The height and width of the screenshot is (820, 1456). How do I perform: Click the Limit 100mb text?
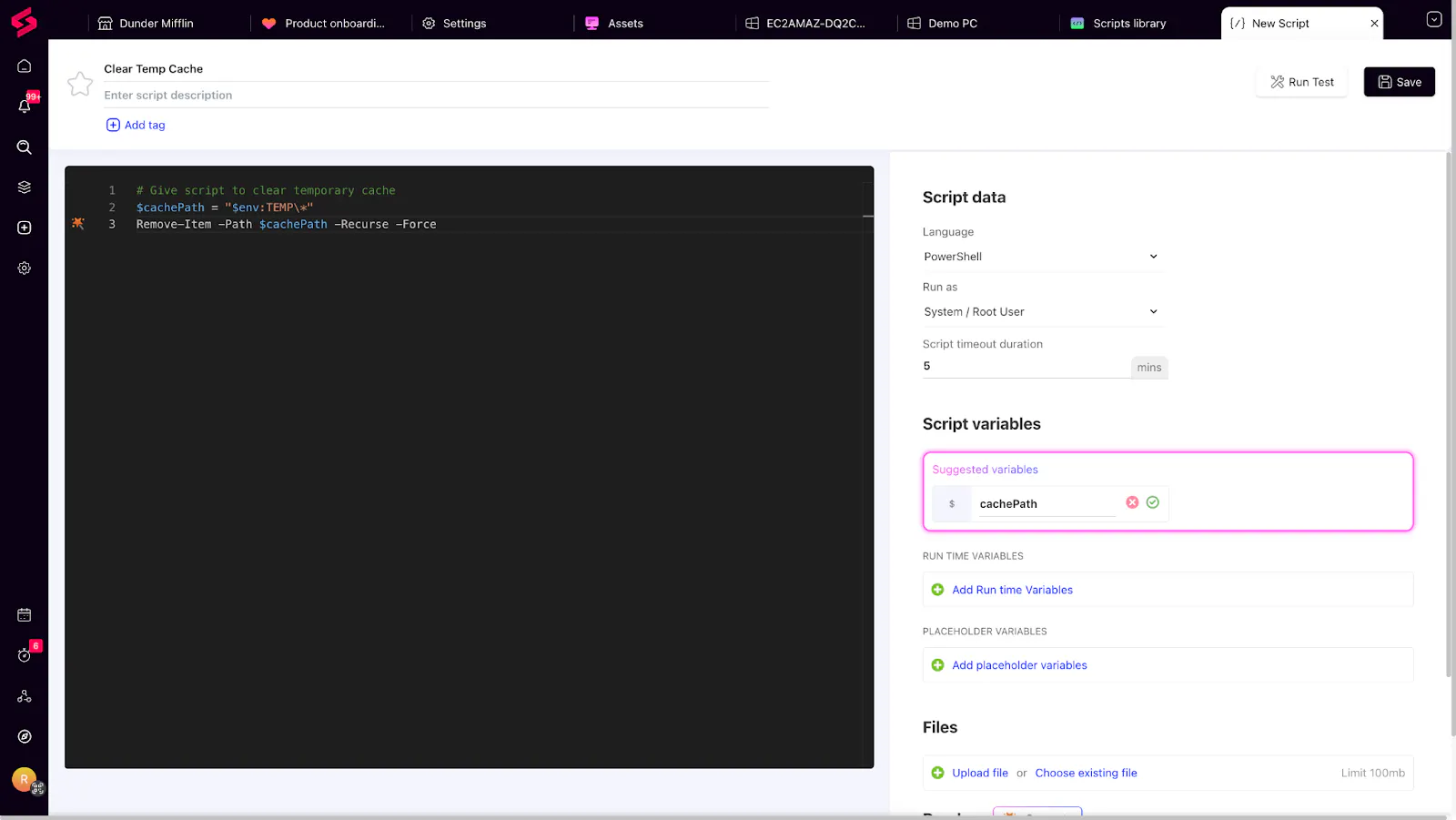click(x=1372, y=773)
